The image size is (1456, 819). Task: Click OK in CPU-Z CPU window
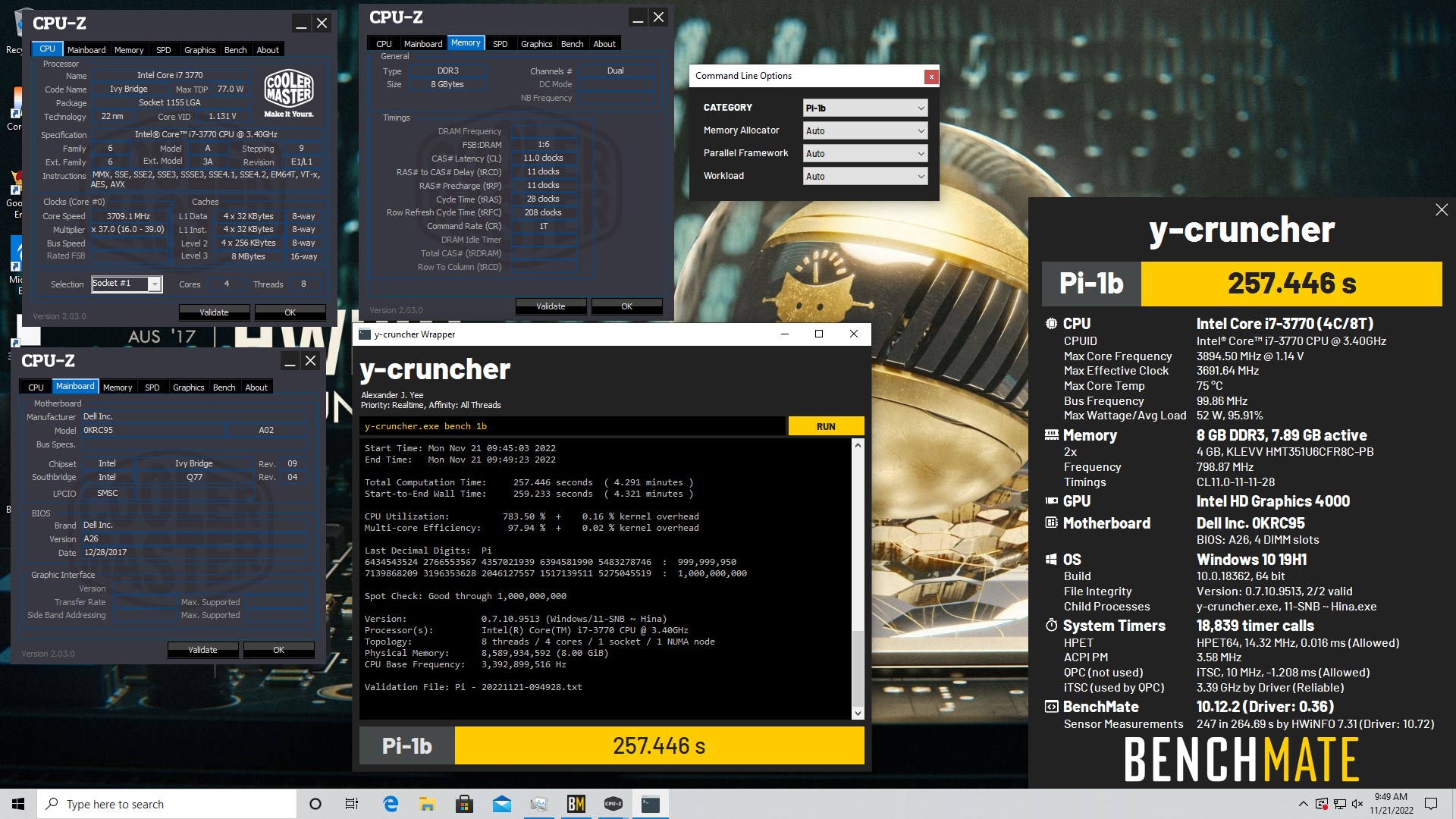point(290,312)
